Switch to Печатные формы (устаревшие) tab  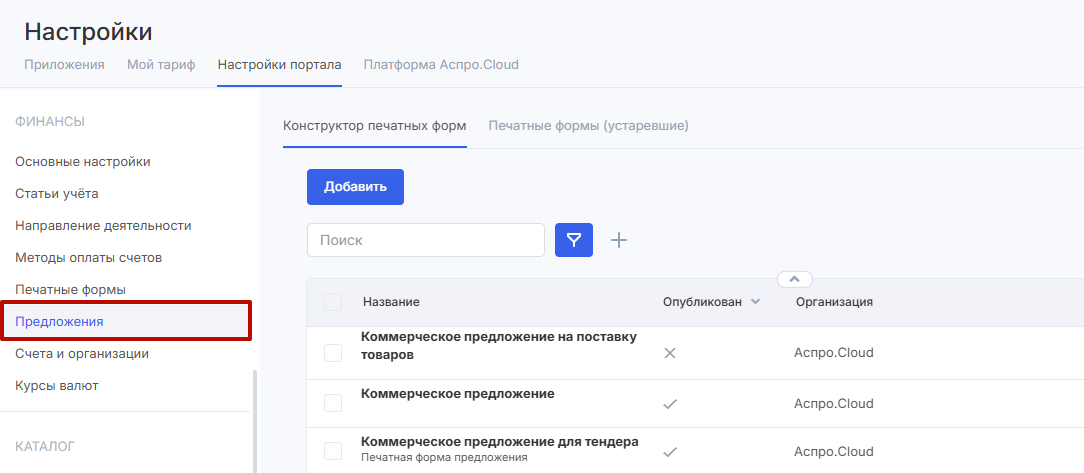tap(588, 126)
